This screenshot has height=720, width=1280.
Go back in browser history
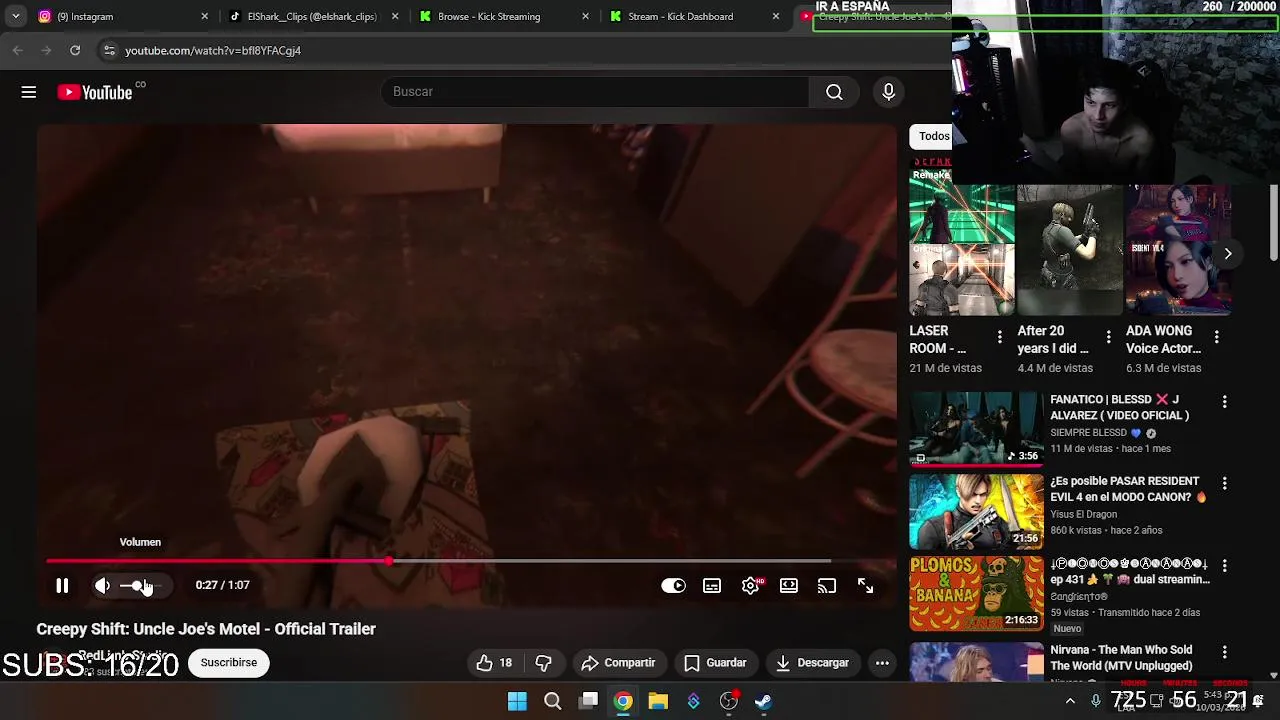tap(18, 50)
